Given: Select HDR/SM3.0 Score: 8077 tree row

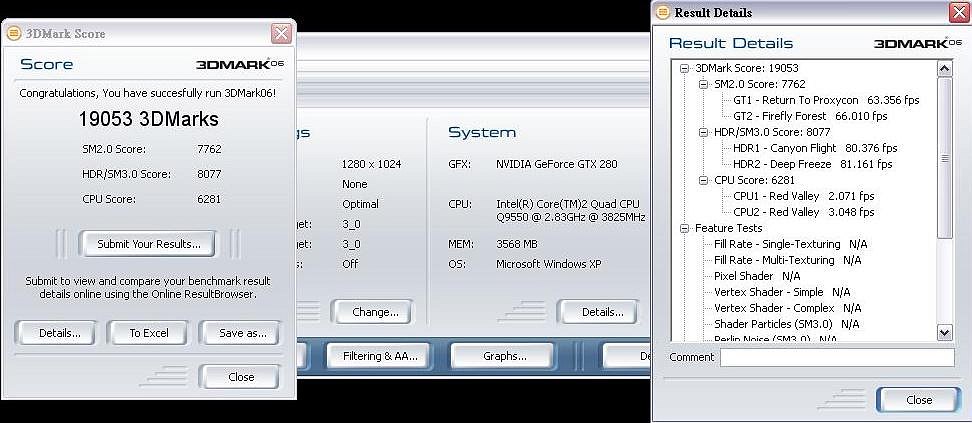Looking at the screenshot, I should tap(772, 132).
